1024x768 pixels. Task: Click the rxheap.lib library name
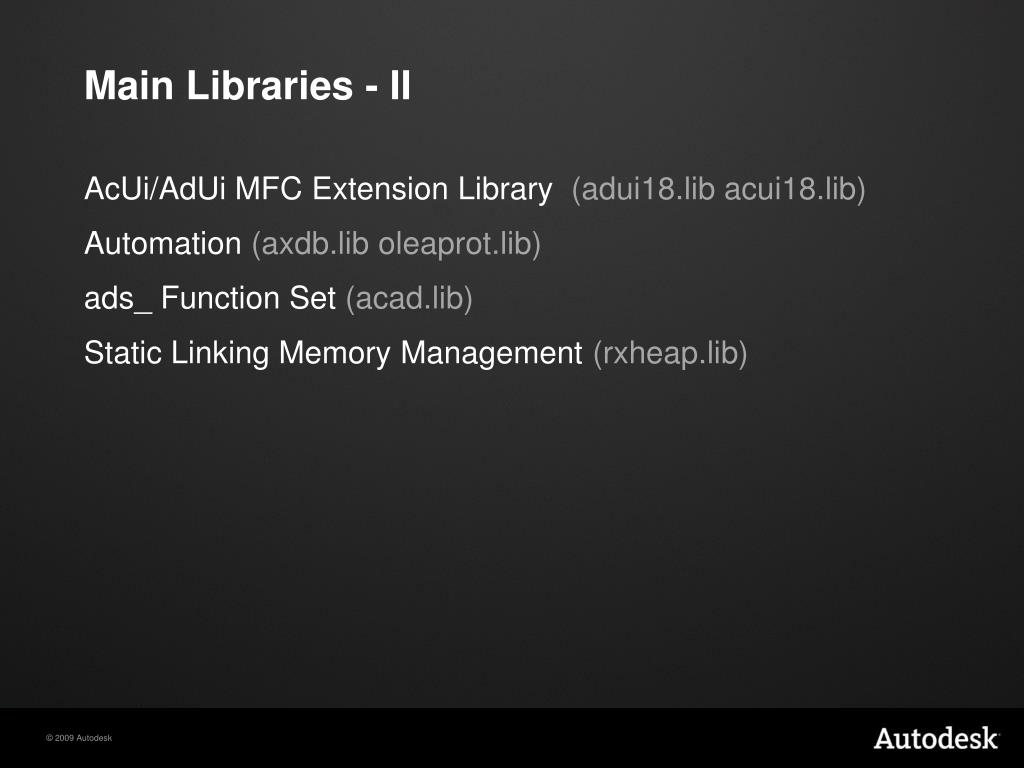click(x=670, y=353)
